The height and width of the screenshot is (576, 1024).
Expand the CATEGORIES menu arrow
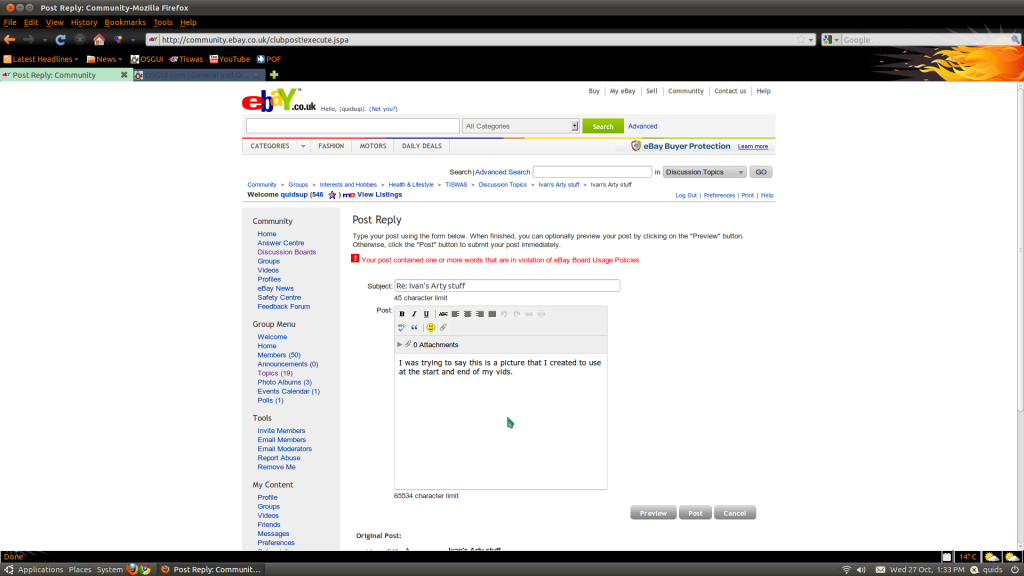(303, 146)
